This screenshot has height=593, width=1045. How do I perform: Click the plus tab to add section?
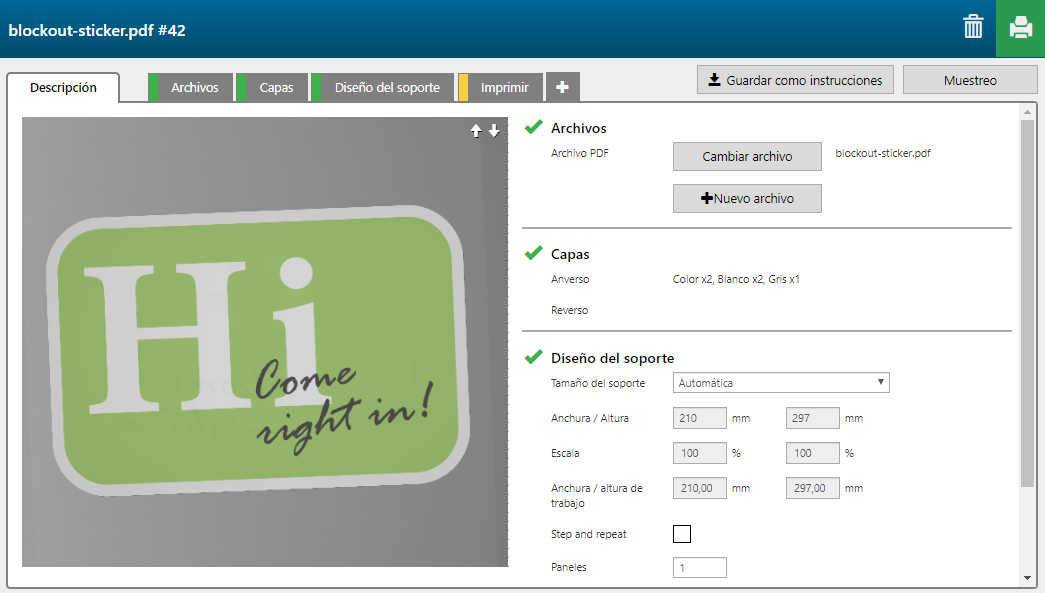pyautogui.click(x=562, y=88)
